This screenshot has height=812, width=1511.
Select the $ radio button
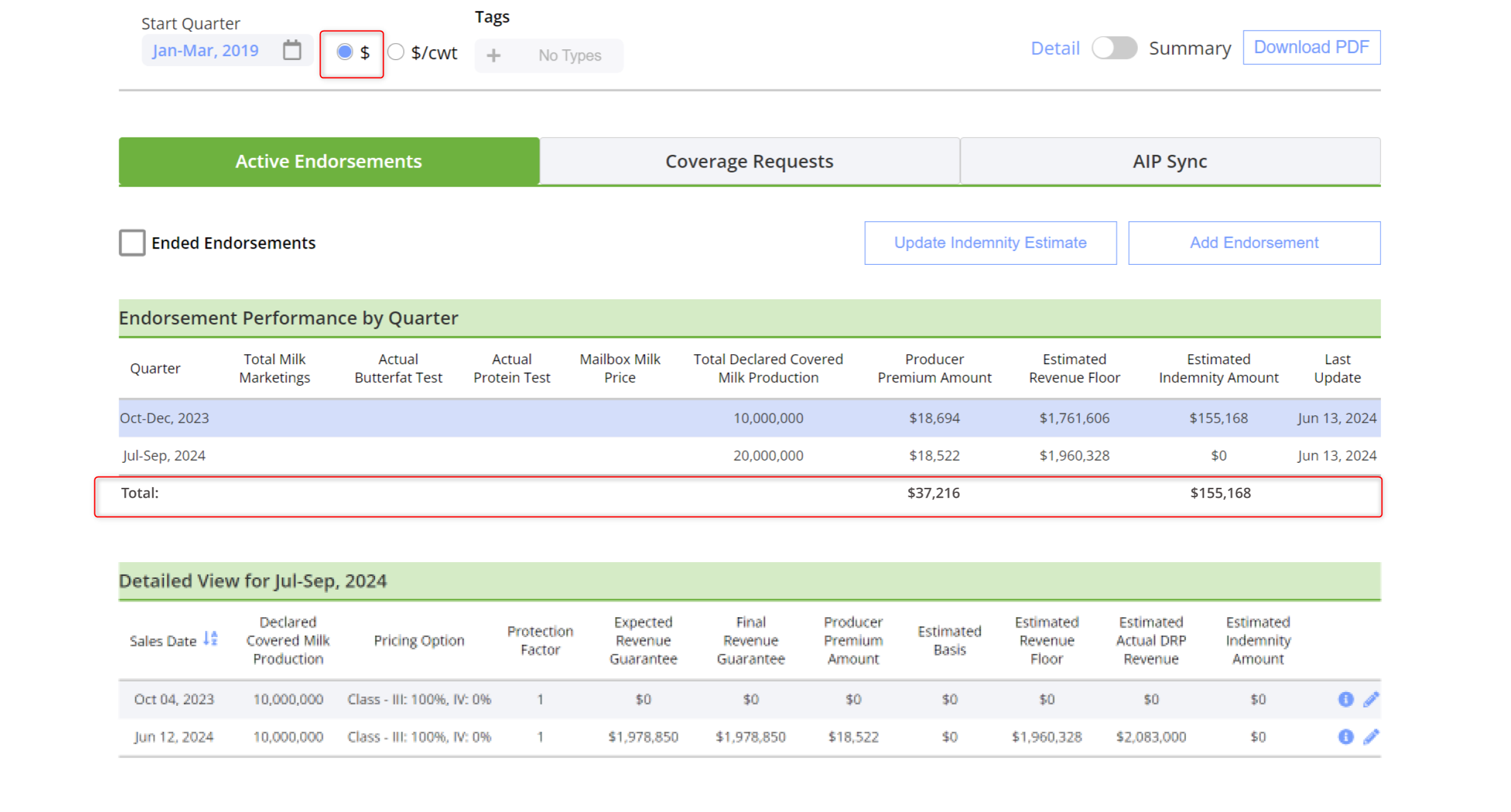pyautogui.click(x=344, y=52)
